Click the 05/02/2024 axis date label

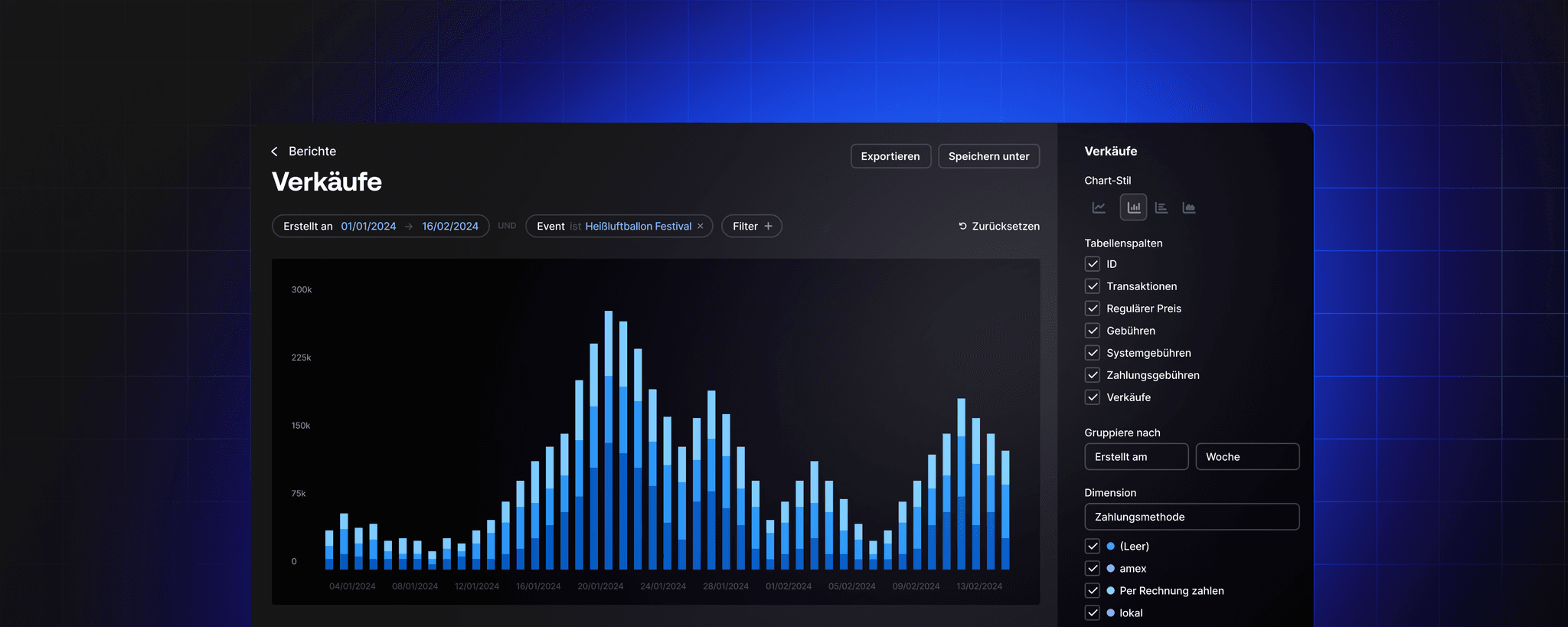852,586
